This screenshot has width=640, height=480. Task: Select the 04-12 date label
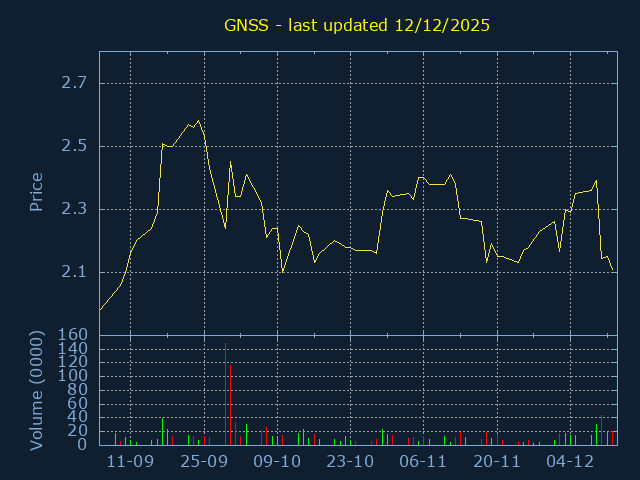570,462
